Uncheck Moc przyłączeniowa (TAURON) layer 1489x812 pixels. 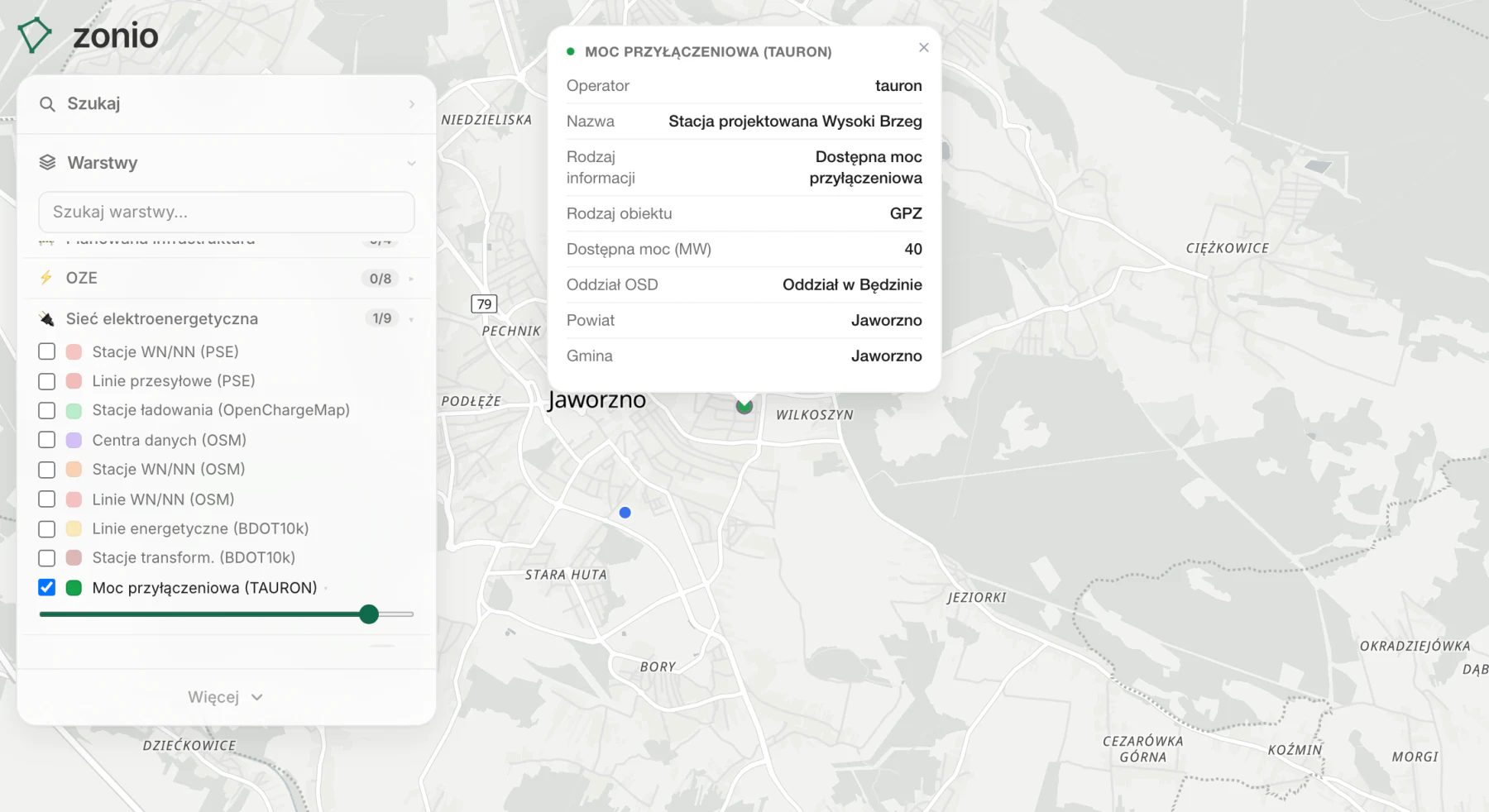[47, 588]
